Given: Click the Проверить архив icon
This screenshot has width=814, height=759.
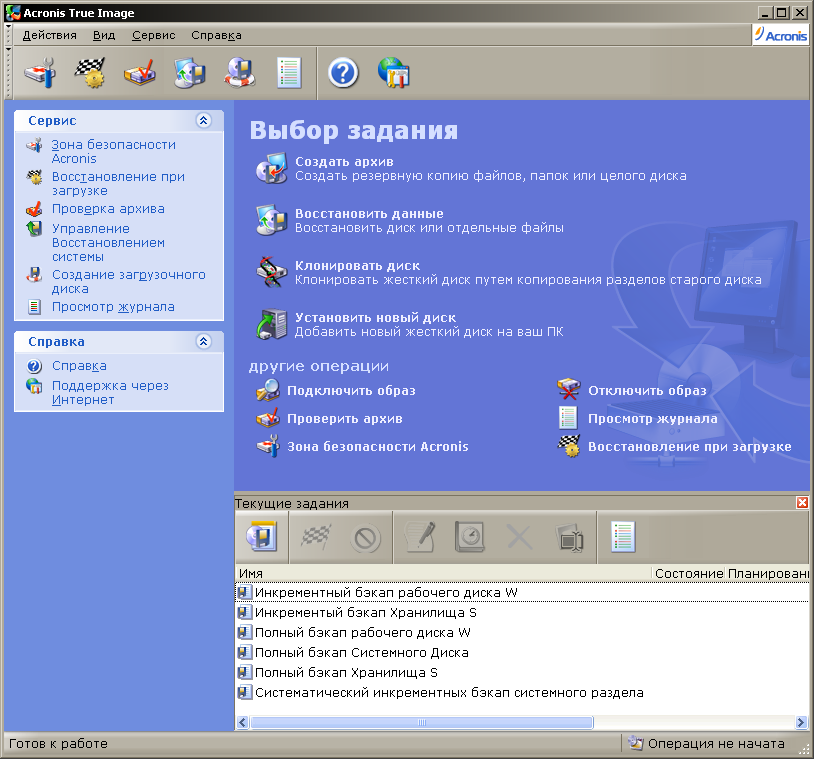Looking at the screenshot, I should [x=268, y=418].
